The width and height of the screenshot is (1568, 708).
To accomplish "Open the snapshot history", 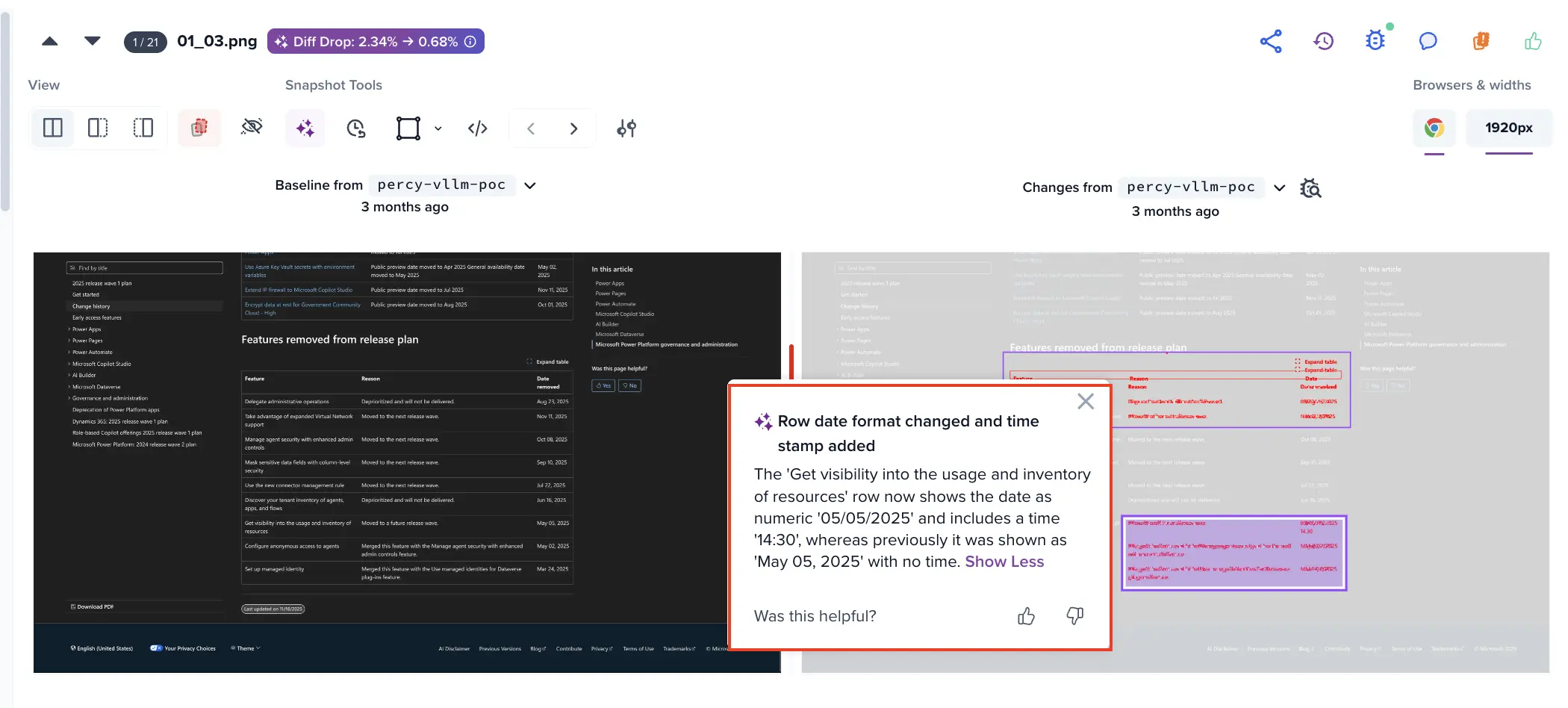I will (1324, 41).
